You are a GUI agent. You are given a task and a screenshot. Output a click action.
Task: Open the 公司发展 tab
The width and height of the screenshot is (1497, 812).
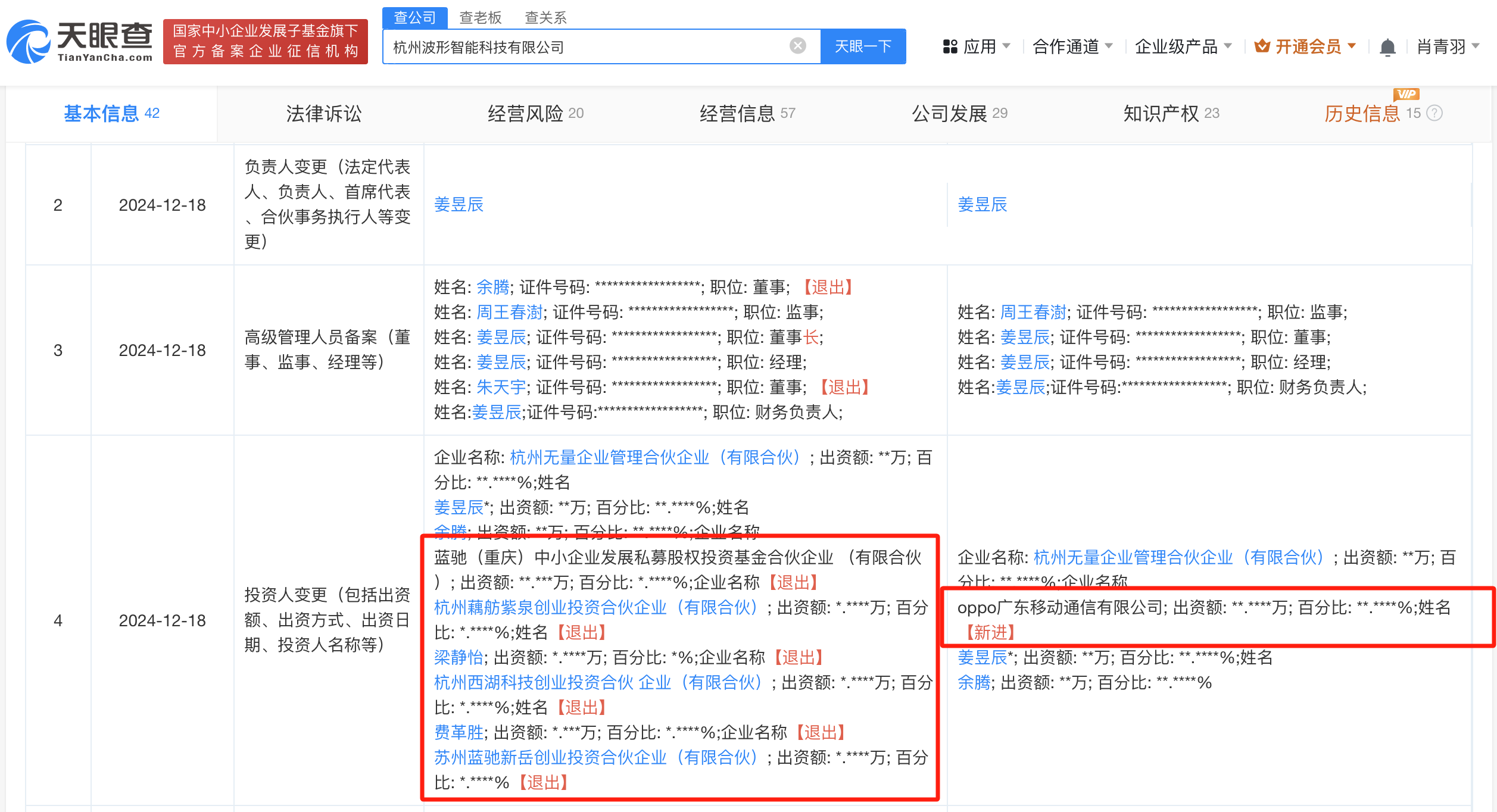click(959, 113)
